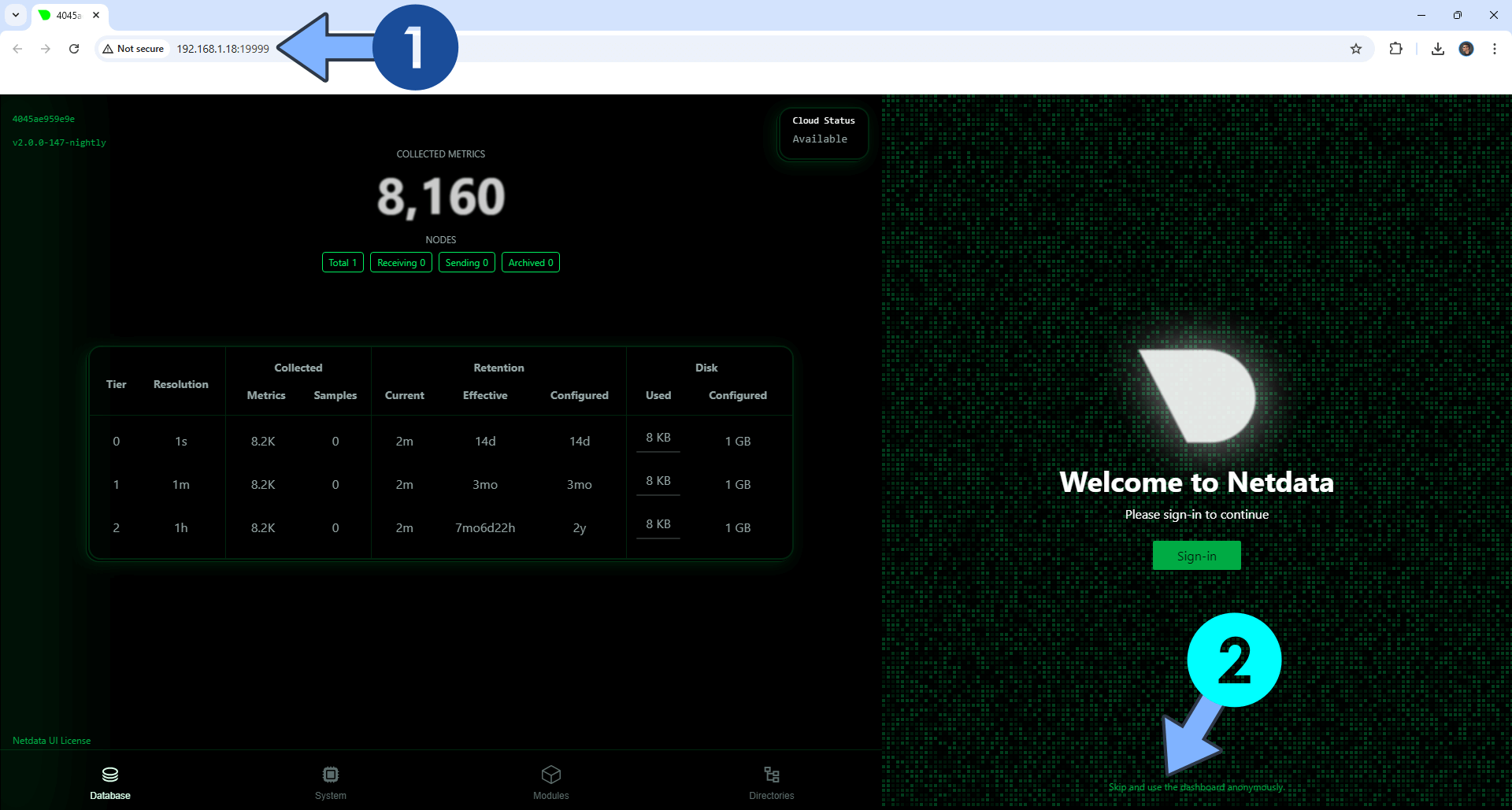Skip and use the dashboard anonymously
1512x810 pixels.
click(x=1196, y=787)
